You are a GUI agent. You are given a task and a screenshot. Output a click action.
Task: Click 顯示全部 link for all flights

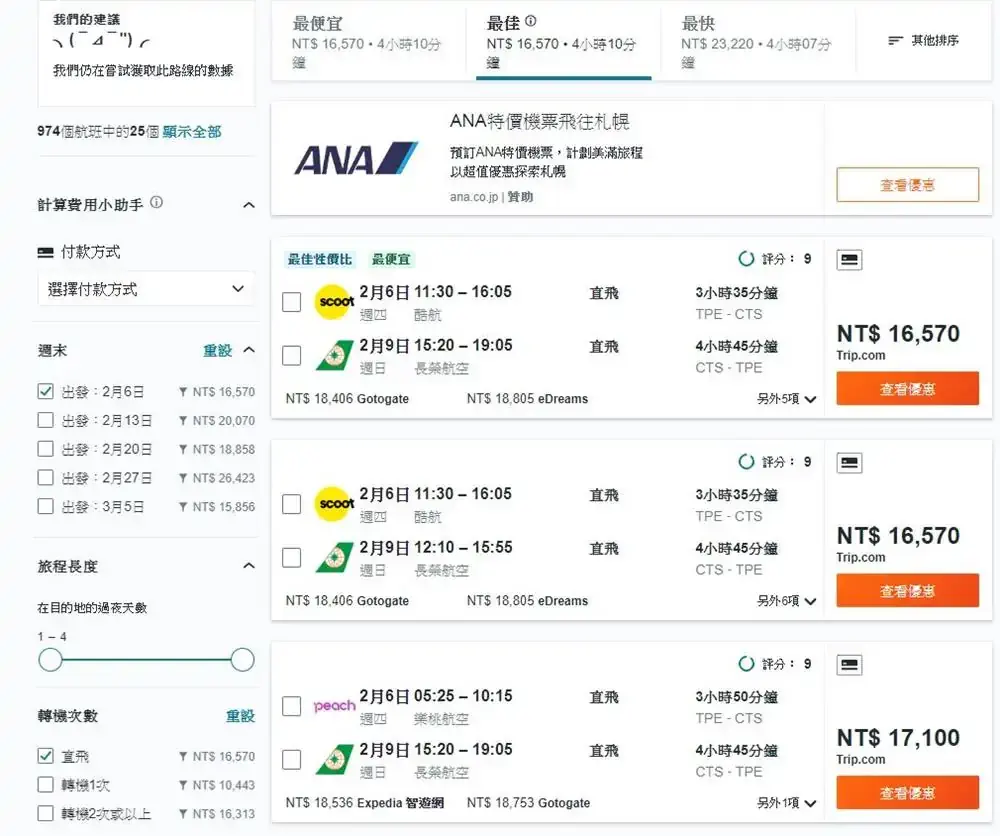point(192,132)
